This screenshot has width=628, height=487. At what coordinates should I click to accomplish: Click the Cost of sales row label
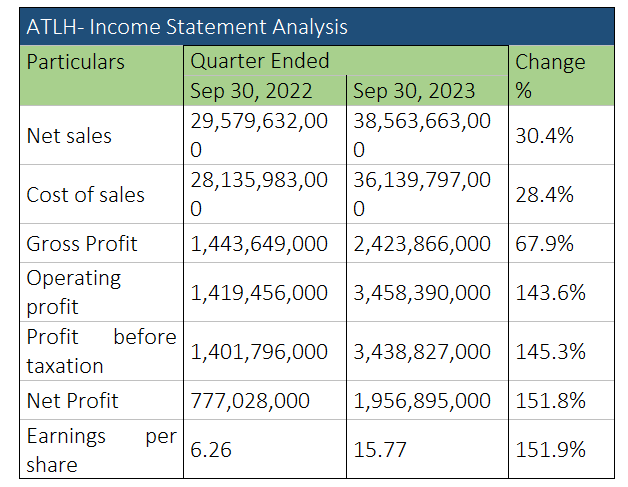point(85,195)
